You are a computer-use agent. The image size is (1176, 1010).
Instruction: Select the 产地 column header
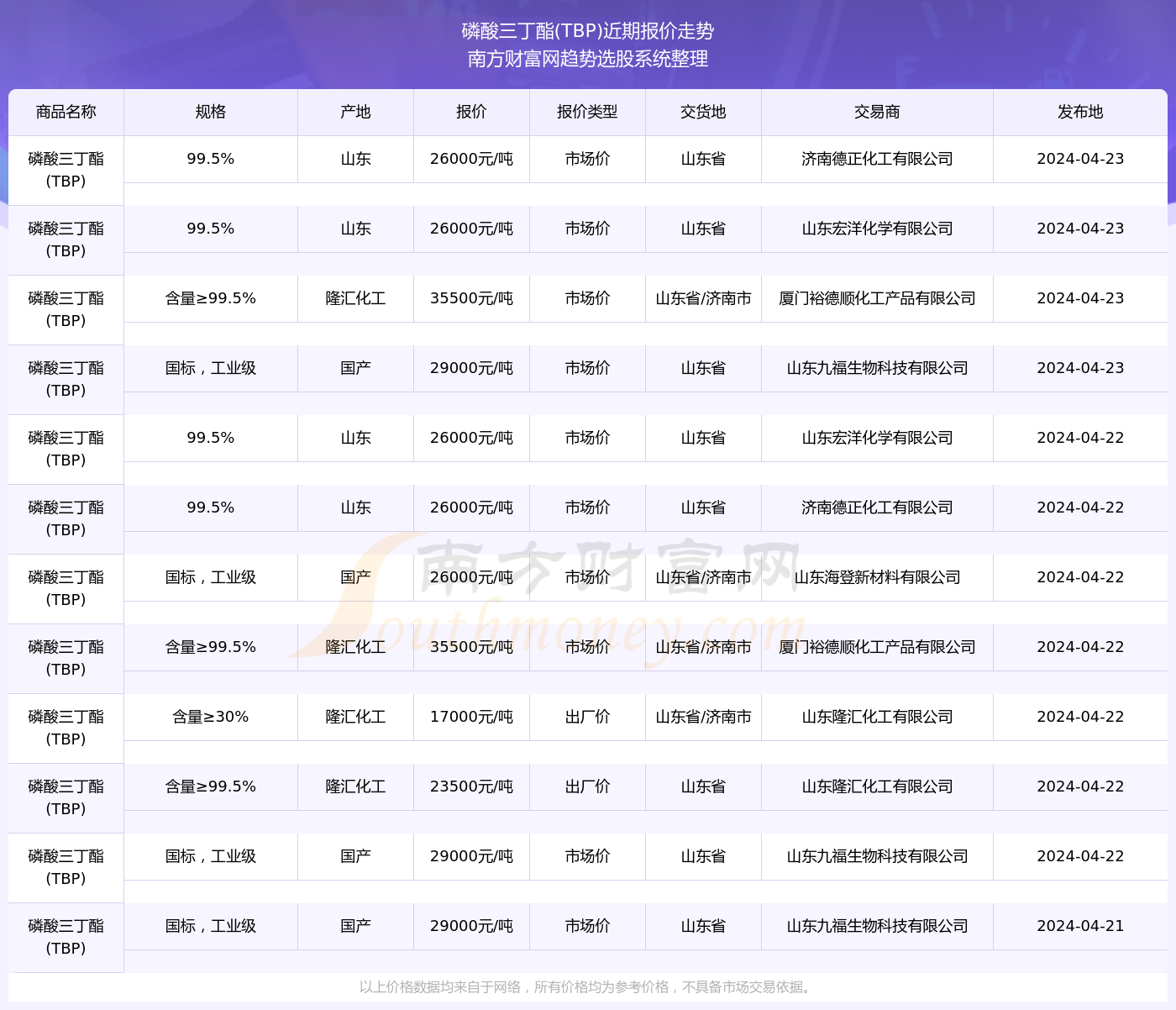[x=355, y=112]
